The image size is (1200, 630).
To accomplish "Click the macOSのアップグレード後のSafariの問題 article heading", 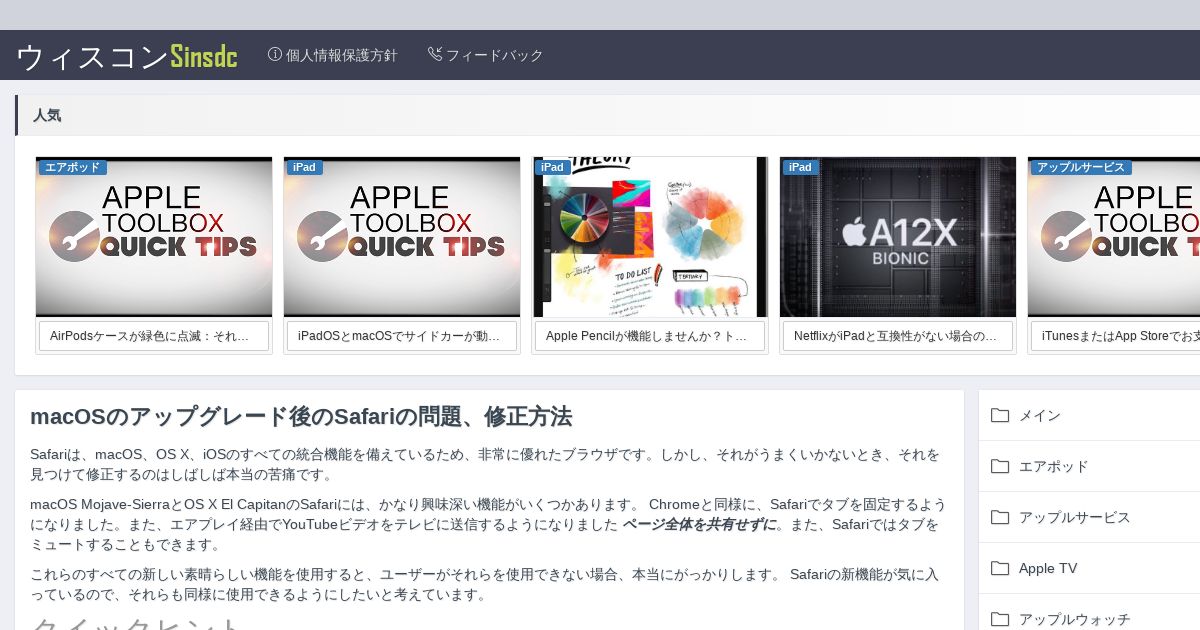I will pyautogui.click(x=301, y=417).
